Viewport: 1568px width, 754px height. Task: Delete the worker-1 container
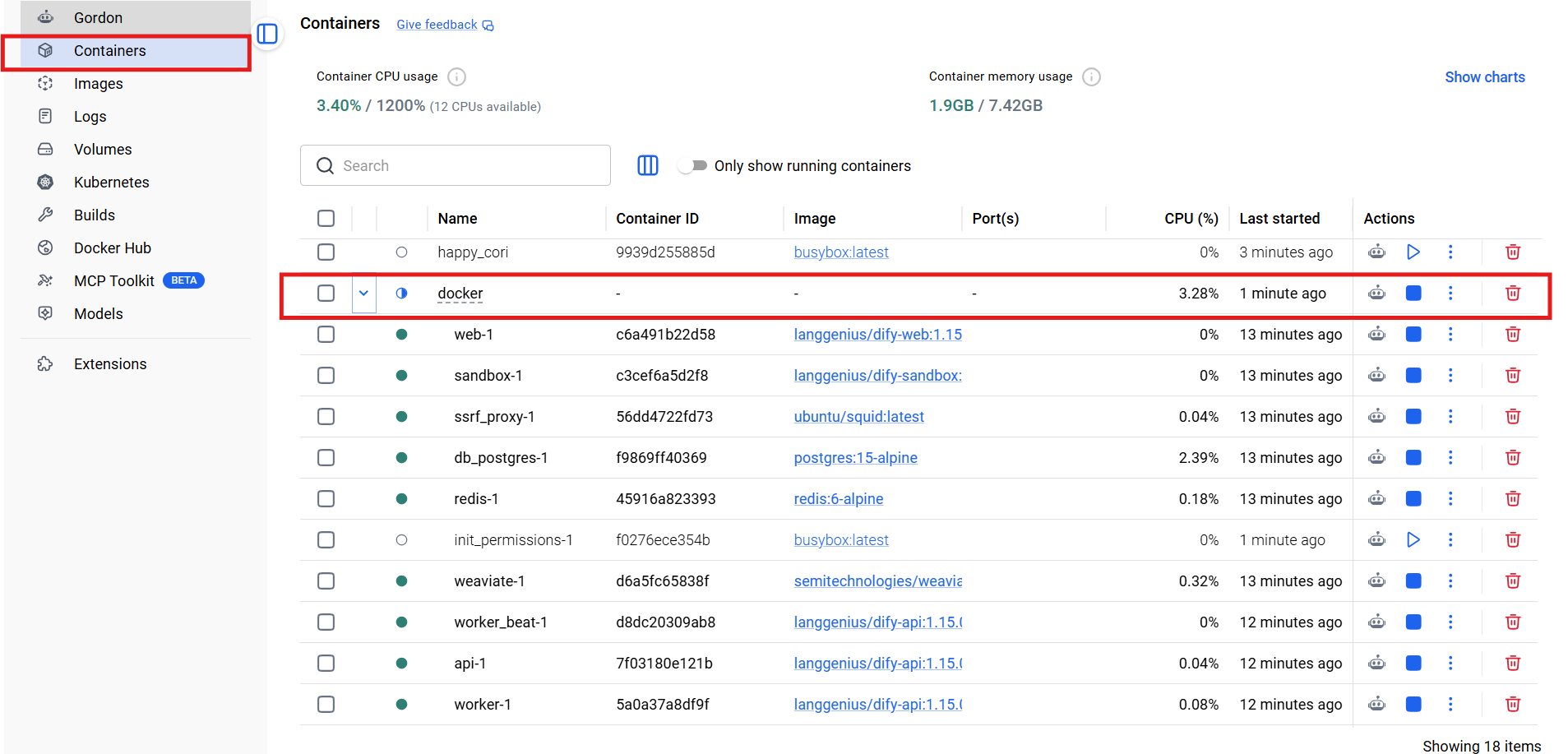(x=1512, y=704)
